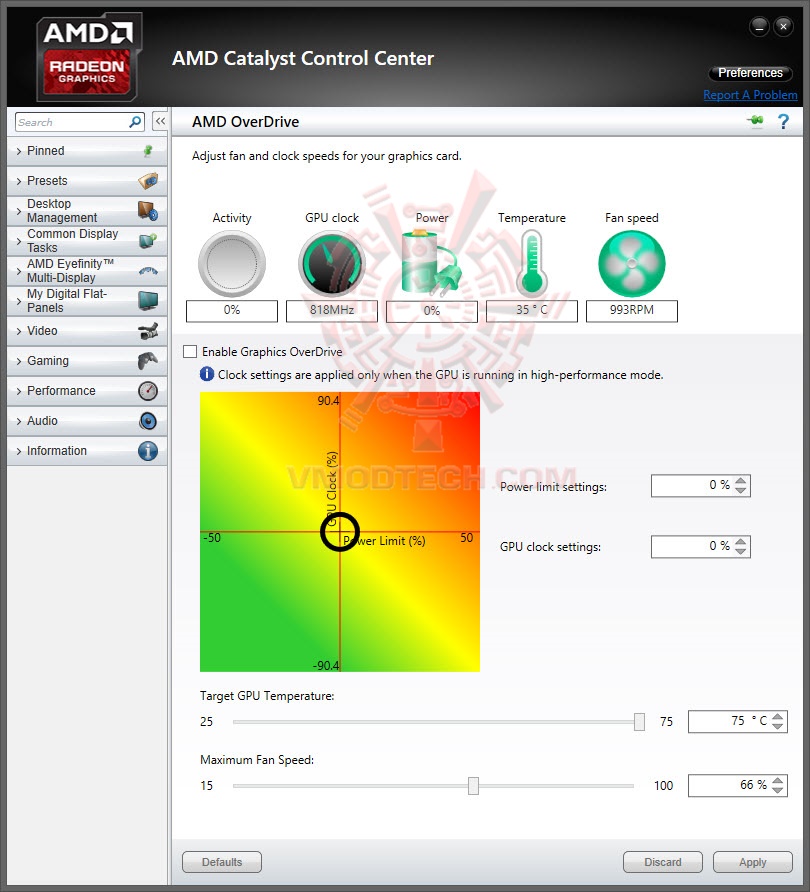Enable Graphics OverDrive checkbox
This screenshot has height=892, width=810.
pyautogui.click(x=190, y=352)
